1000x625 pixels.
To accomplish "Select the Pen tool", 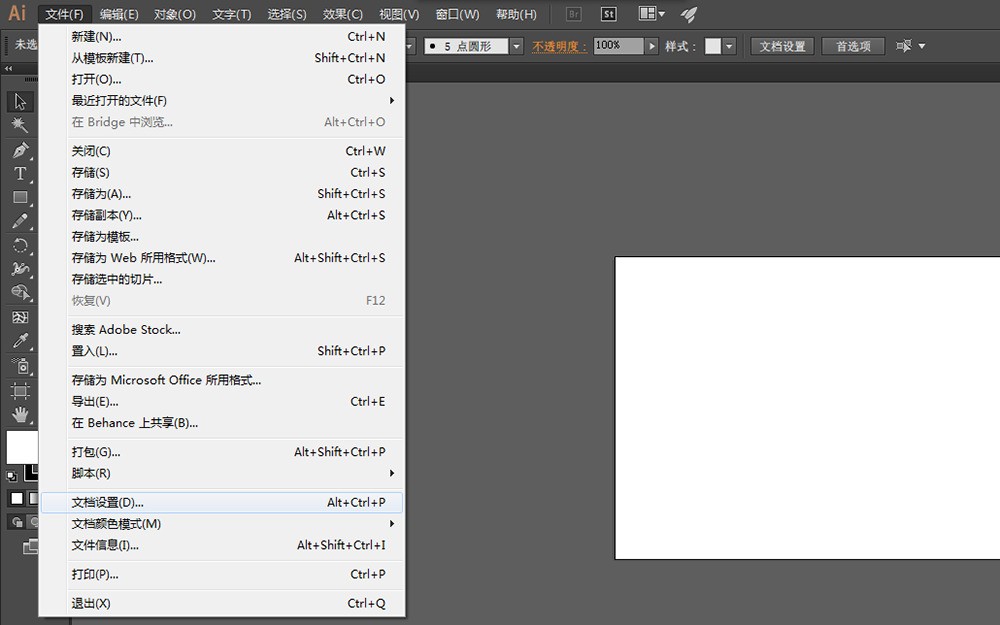I will (x=20, y=150).
